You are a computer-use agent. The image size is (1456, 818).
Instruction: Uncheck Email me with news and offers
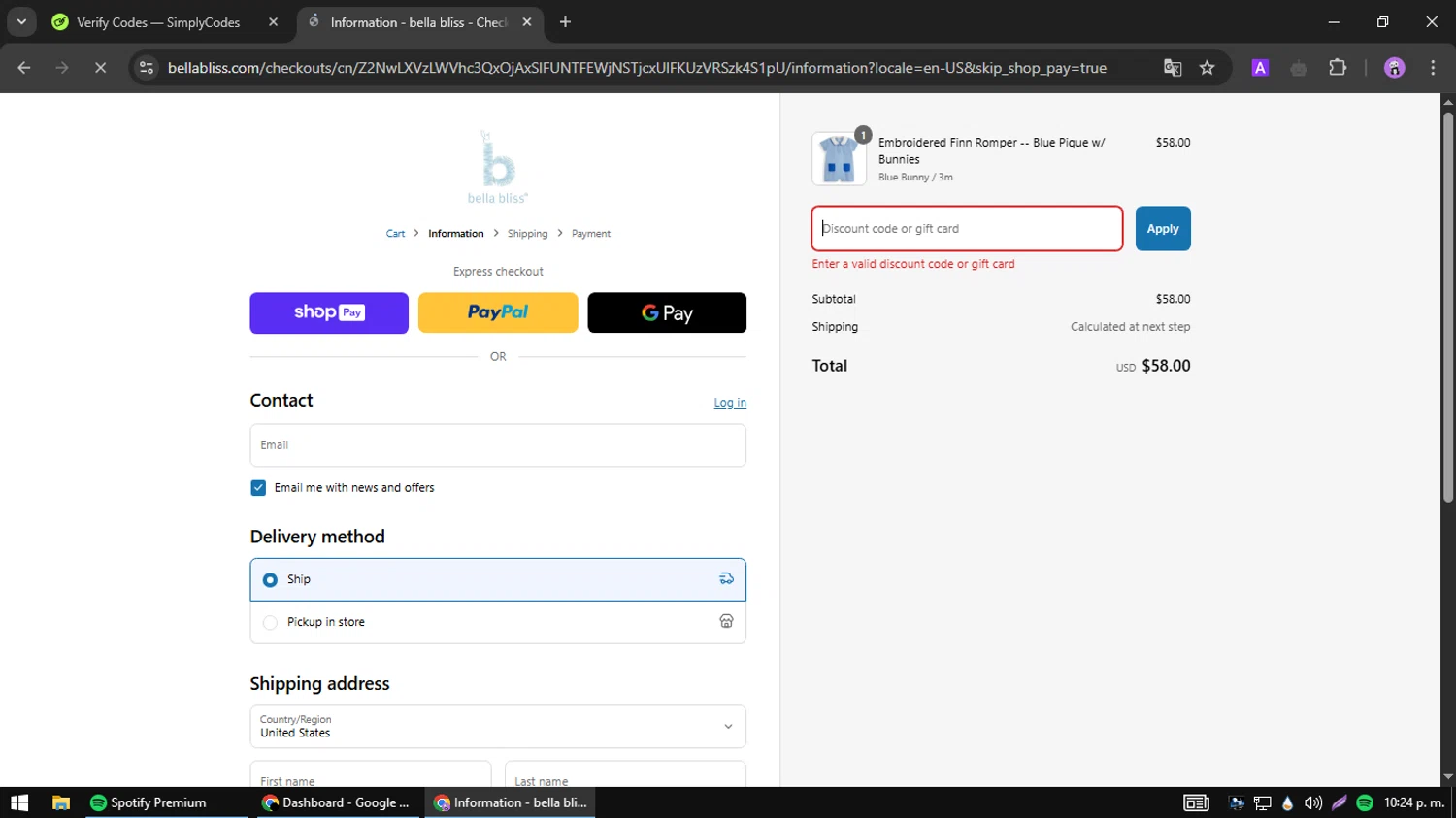pyautogui.click(x=258, y=488)
